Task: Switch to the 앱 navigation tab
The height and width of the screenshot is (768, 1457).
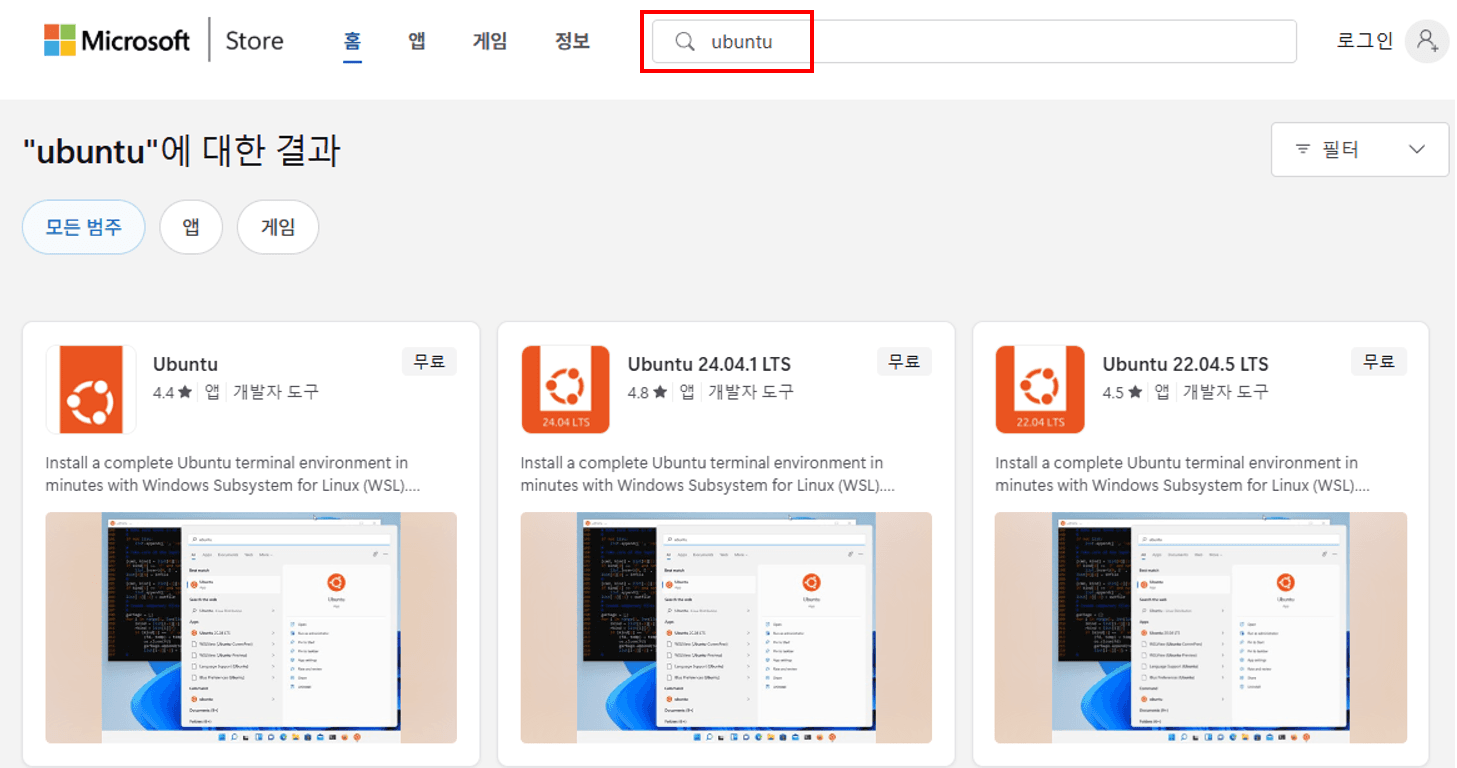Action: click(x=417, y=41)
